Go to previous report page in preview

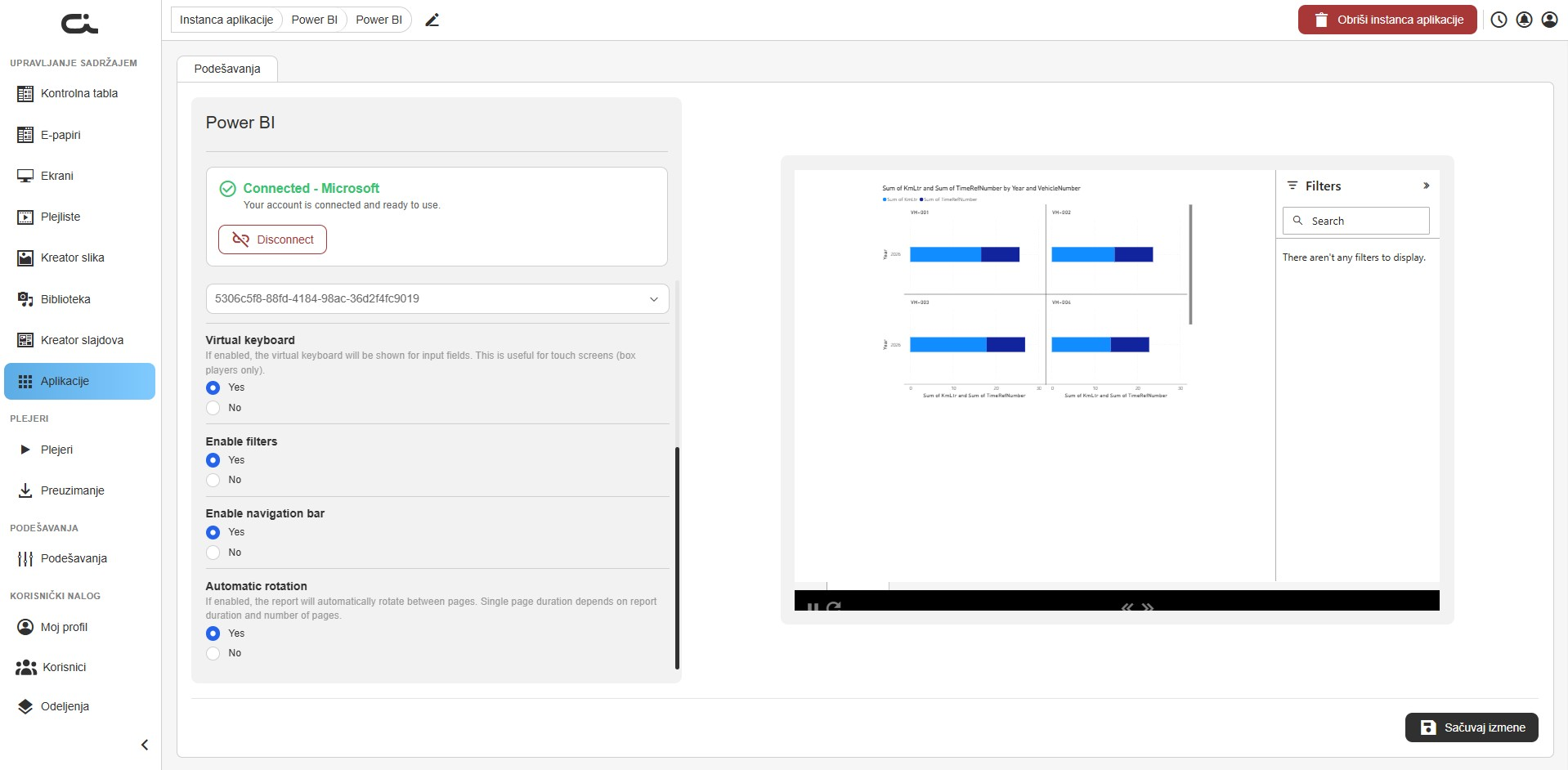pos(1127,607)
